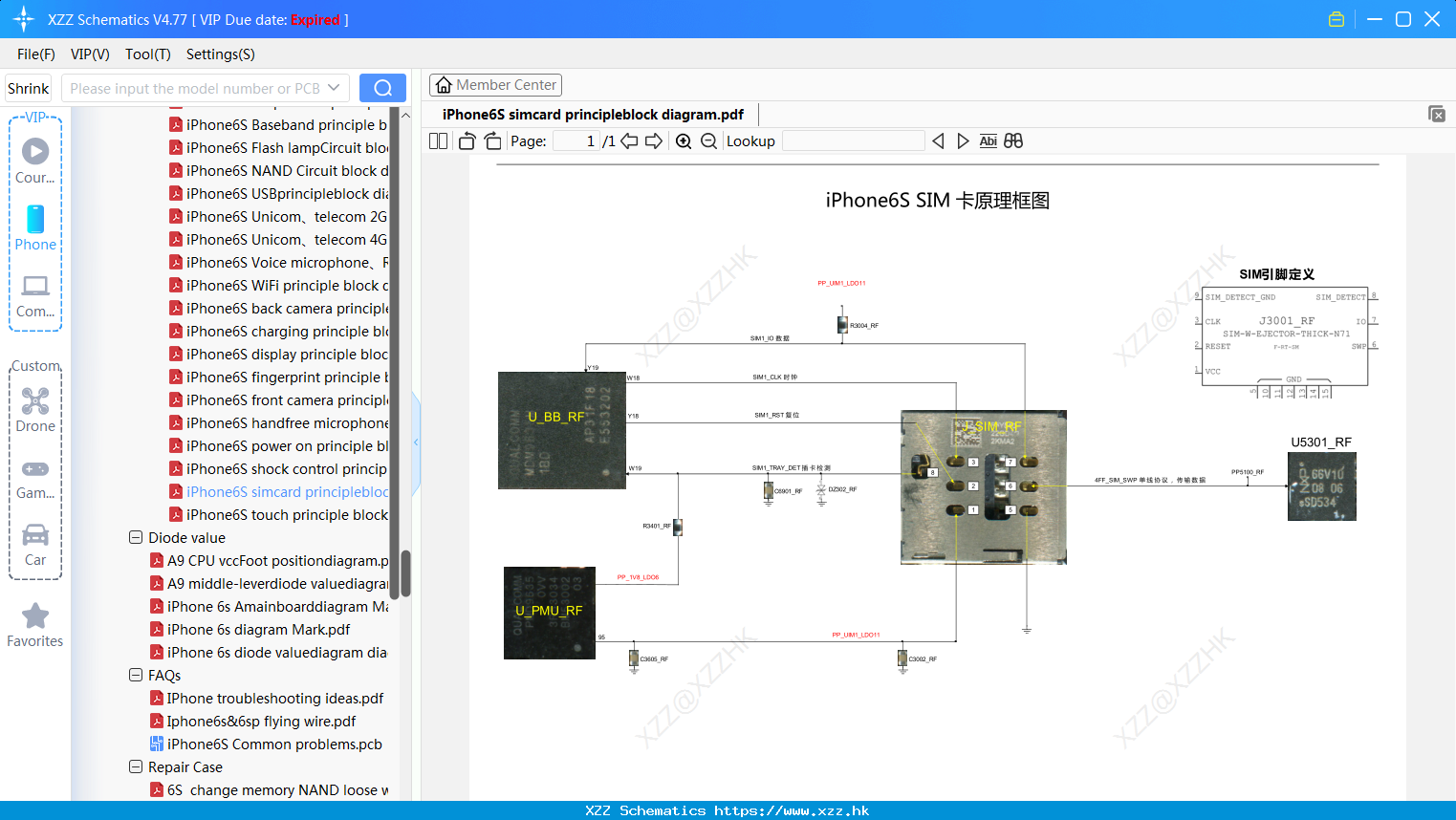The width and height of the screenshot is (1456, 820).
Task: Go to the next page arrow
Action: click(x=654, y=141)
